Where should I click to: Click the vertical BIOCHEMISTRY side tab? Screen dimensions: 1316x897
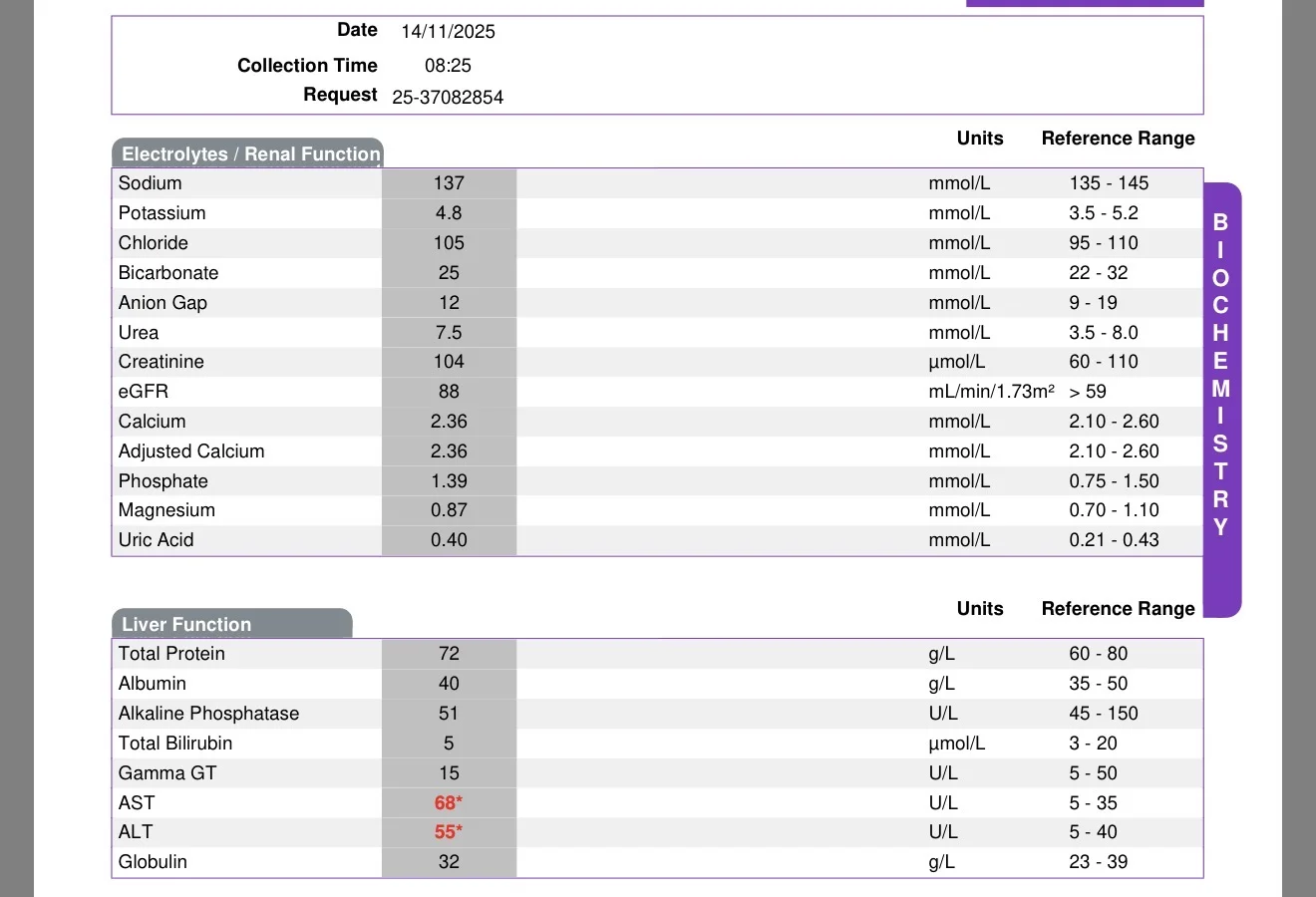(1221, 399)
